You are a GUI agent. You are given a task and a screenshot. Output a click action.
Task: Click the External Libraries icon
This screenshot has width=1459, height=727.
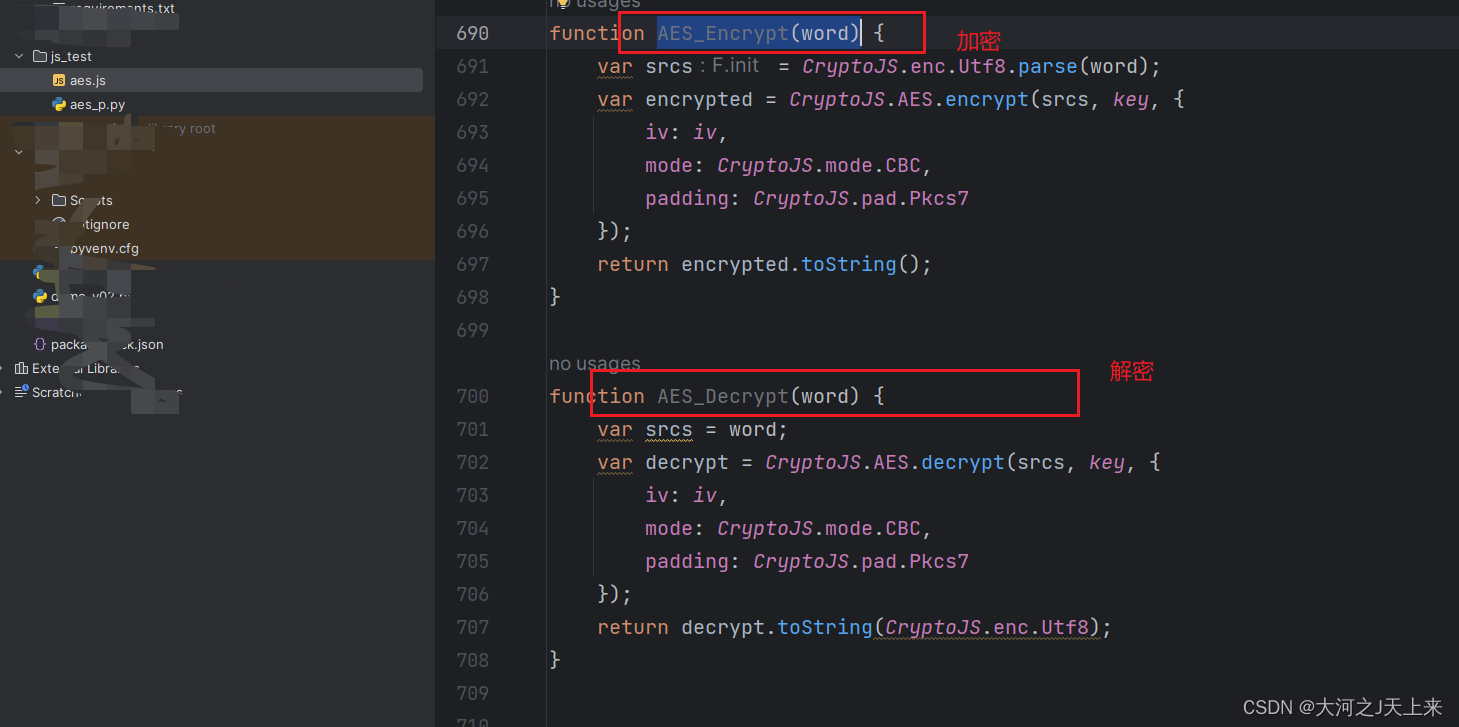[22, 368]
